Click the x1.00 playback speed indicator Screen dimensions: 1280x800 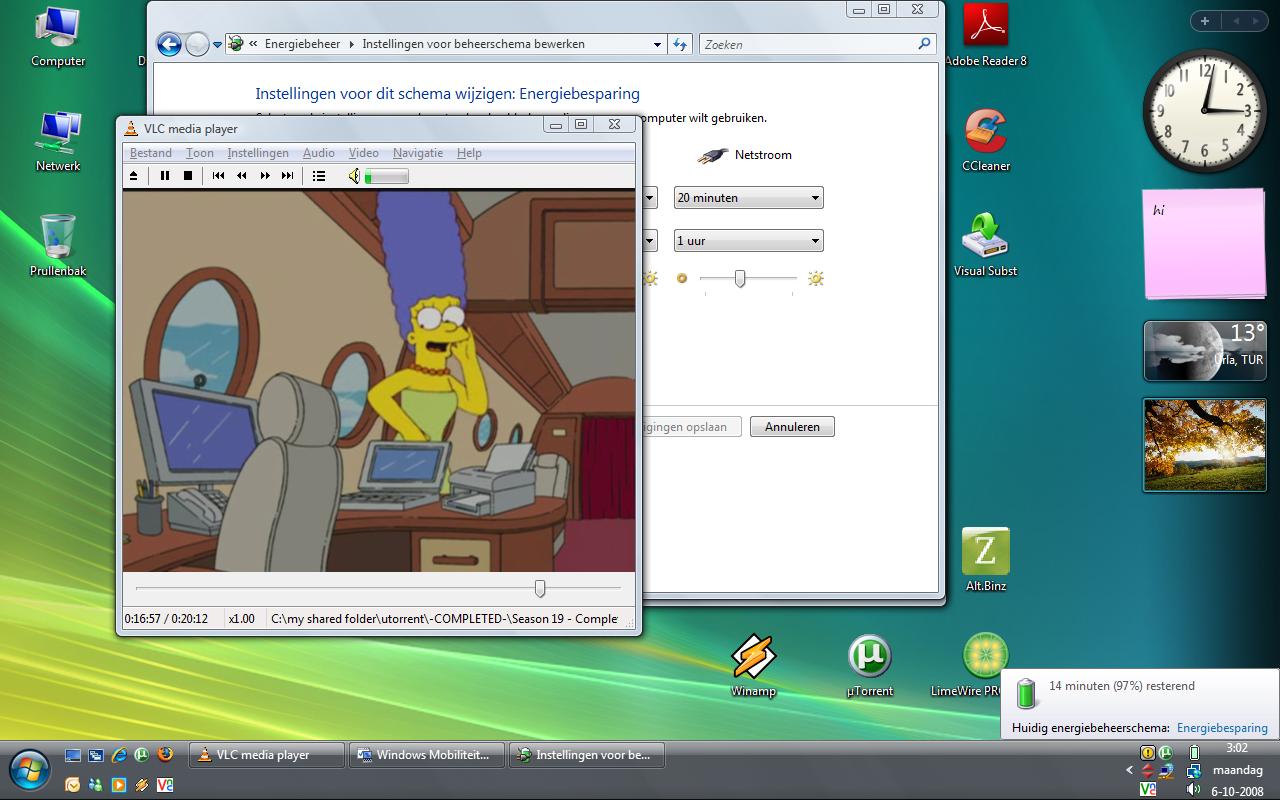242,619
